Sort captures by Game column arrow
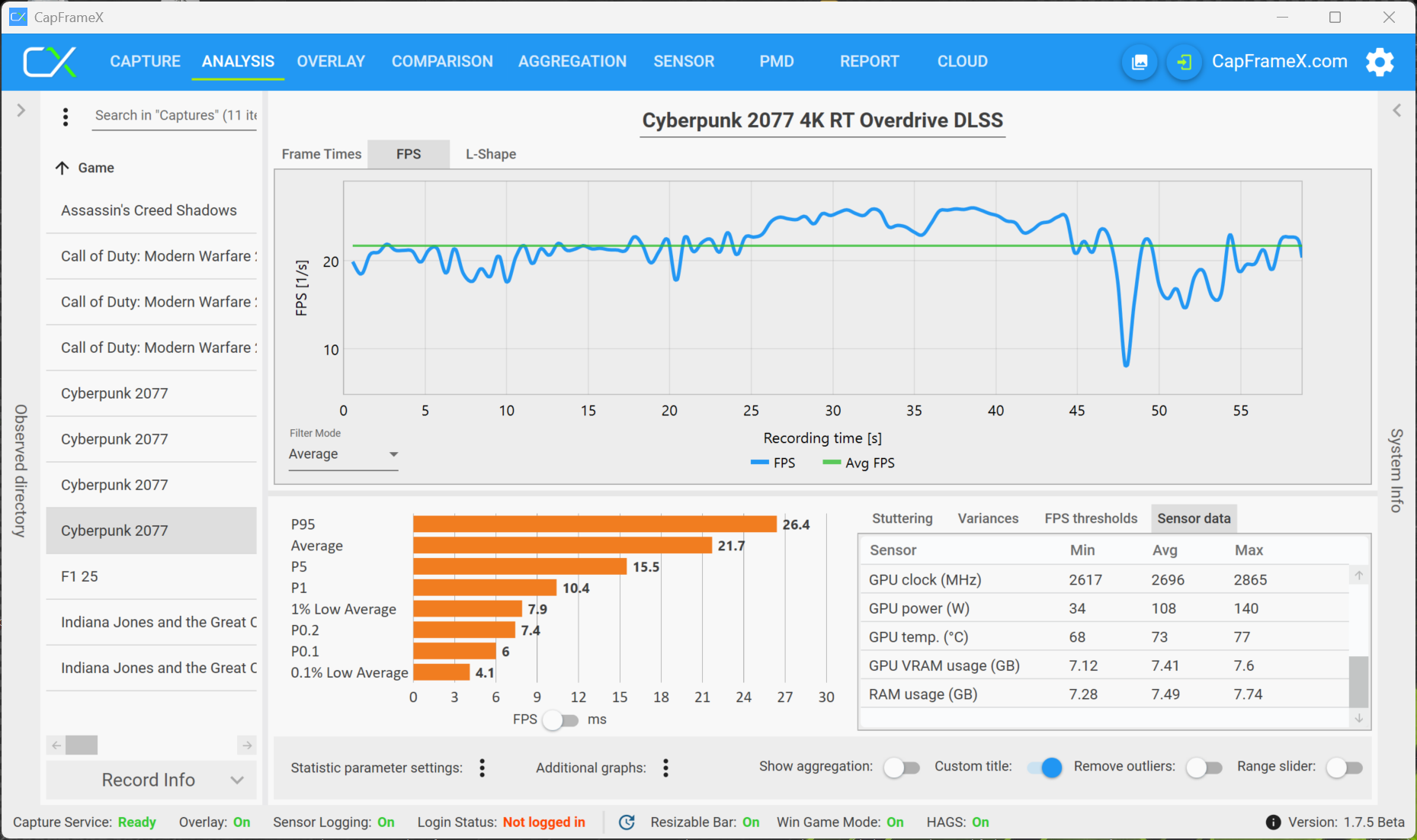Image resolution: width=1417 pixels, height=840 pixels. [x=63, y=168]
